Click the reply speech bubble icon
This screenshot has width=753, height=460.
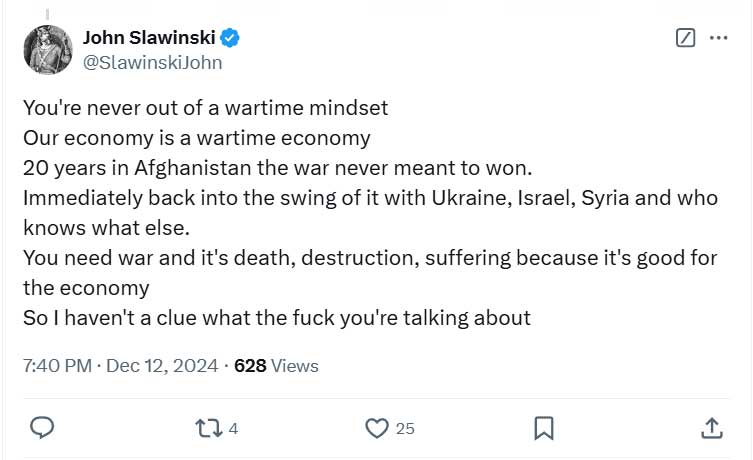point(42,428)
